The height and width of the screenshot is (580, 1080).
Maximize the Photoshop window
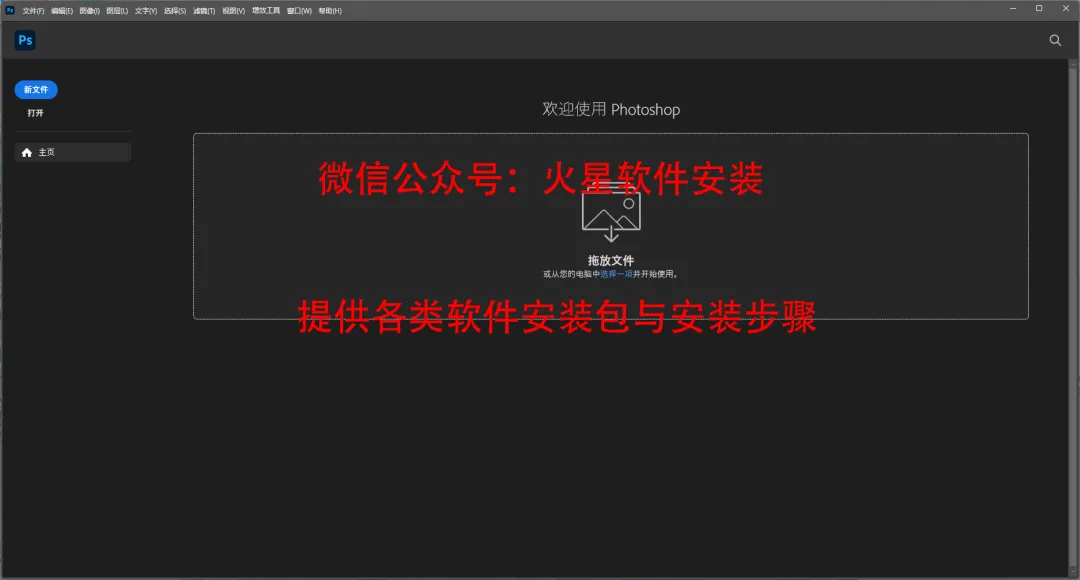(x=1039, y=9)
